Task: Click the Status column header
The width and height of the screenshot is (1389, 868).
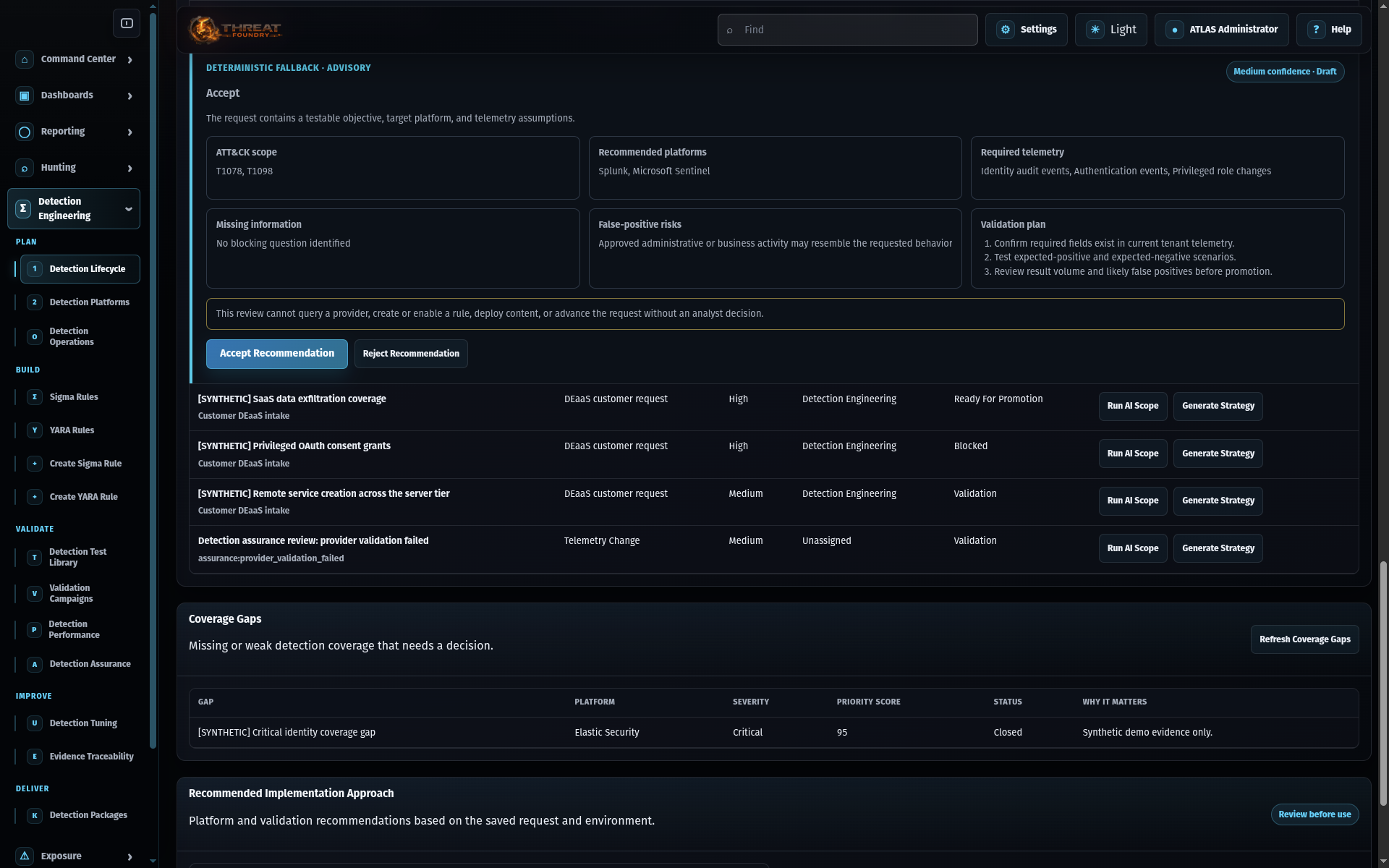Action: coord(1007,702)
